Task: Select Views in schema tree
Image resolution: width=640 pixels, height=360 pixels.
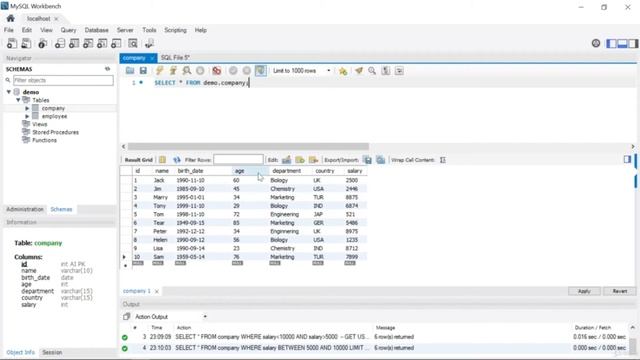Action: pyautogui.click(x=40, y=124)
